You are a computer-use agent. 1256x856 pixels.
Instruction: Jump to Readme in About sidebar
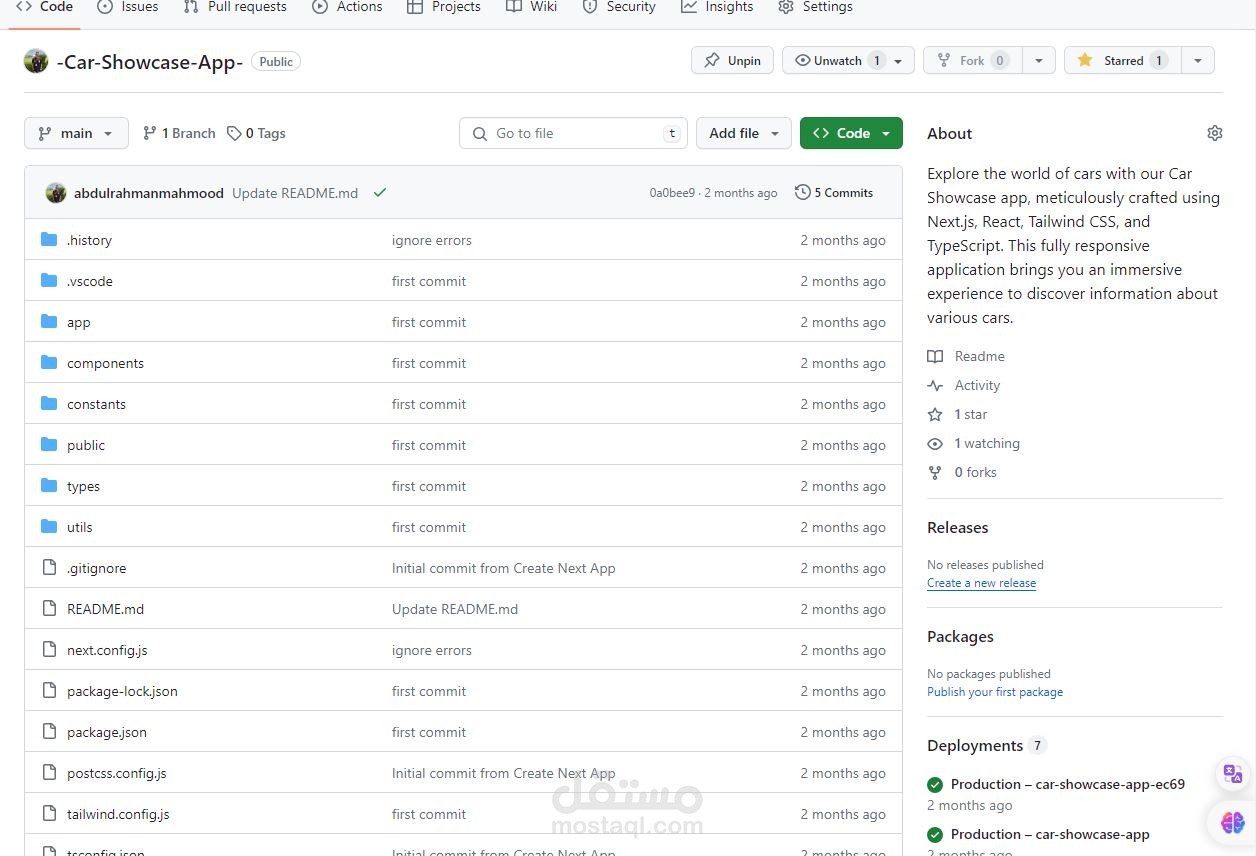(966, 356)
